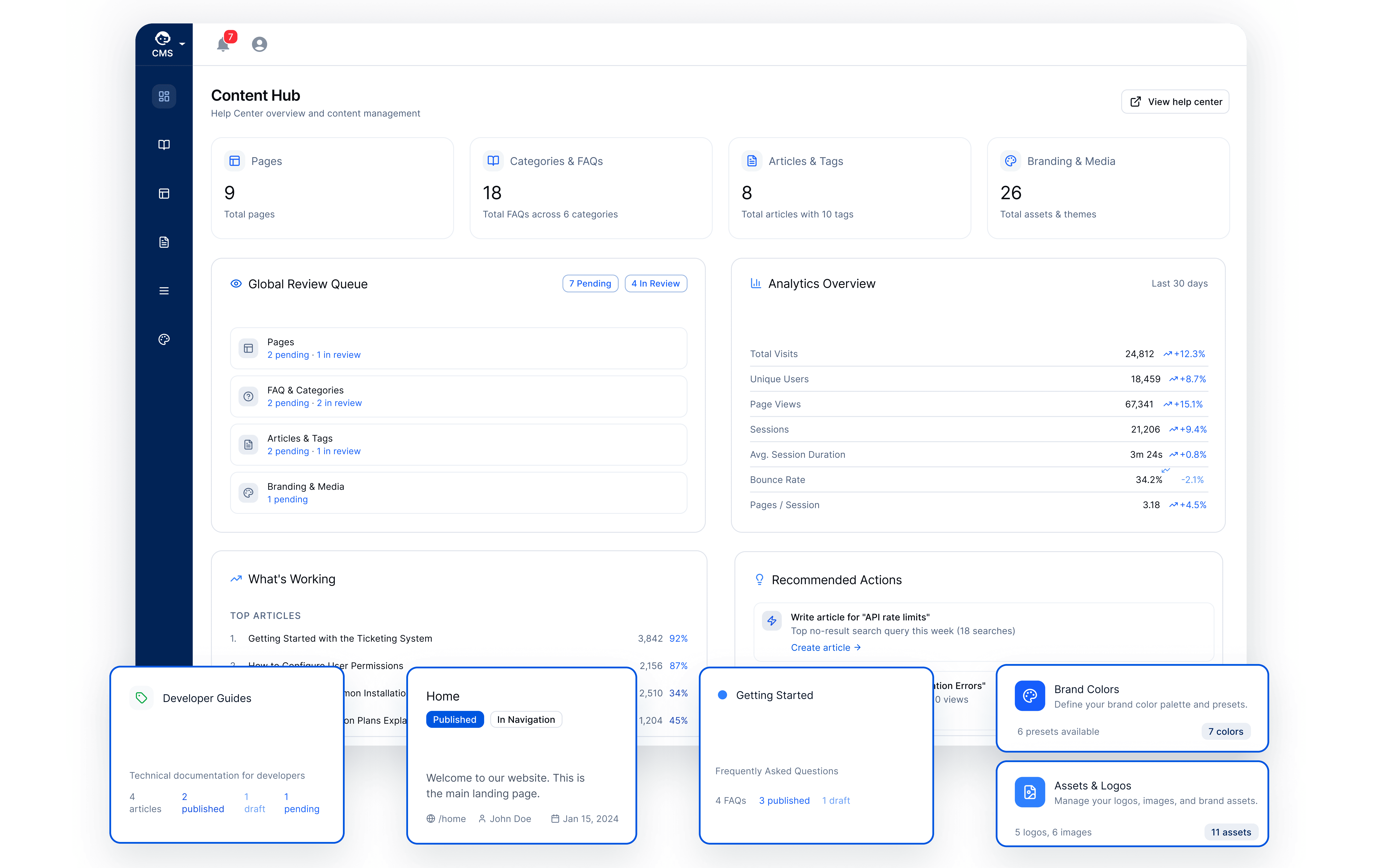
Task: Click the Published status badge on Home
Action: coord(455,719)
